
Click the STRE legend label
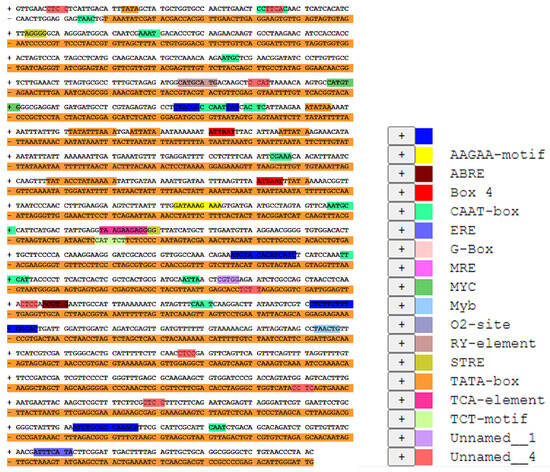[468, 363]
